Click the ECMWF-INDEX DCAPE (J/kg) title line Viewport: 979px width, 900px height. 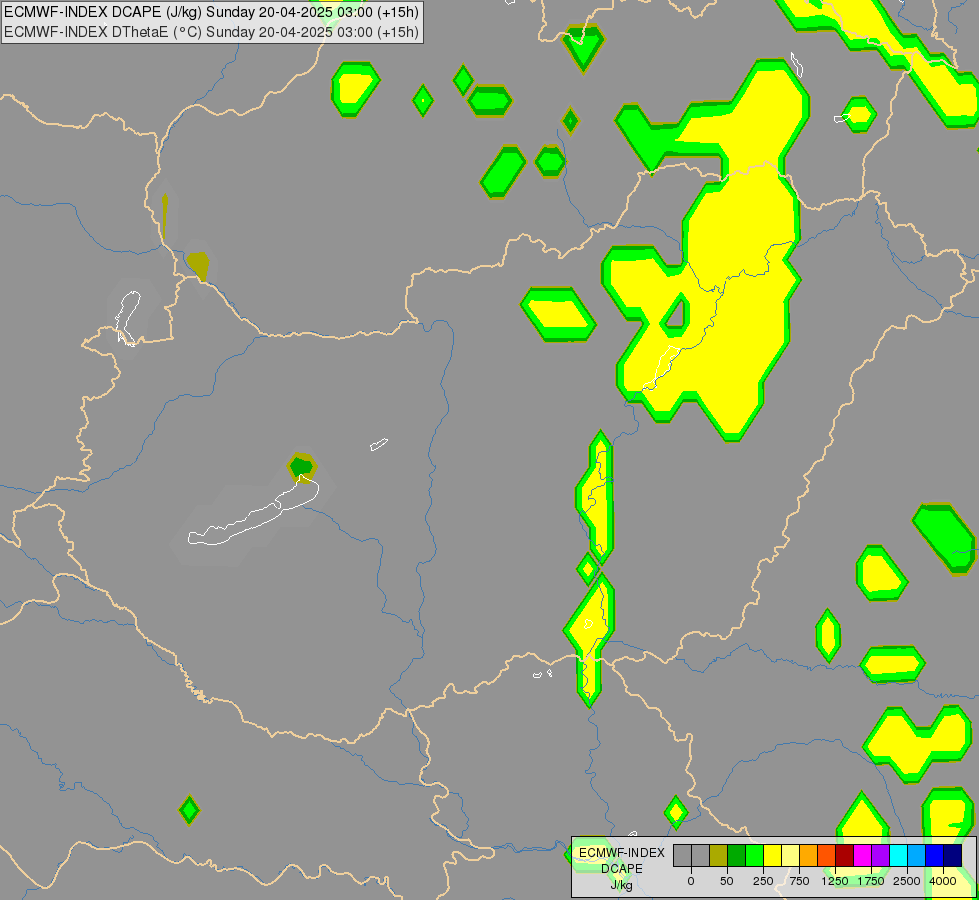tap(211, 12)
